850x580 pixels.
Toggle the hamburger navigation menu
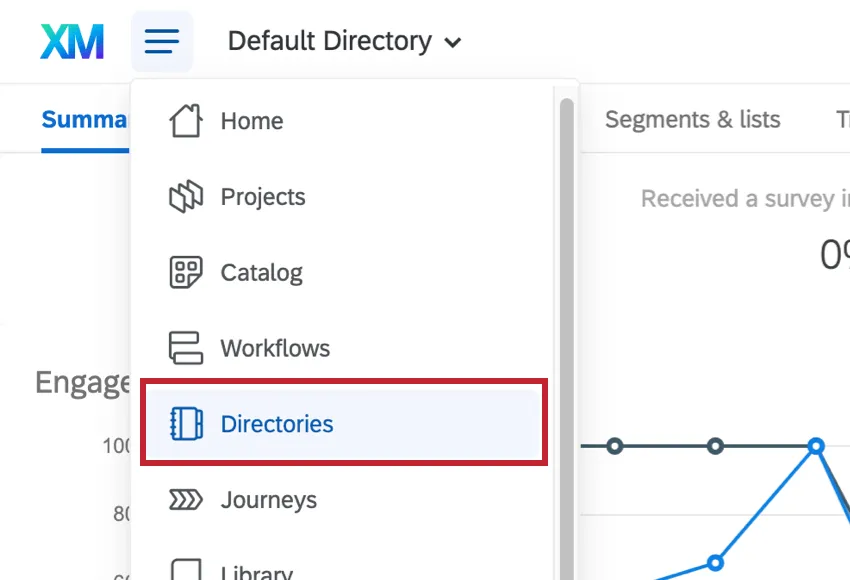point(162,41)
